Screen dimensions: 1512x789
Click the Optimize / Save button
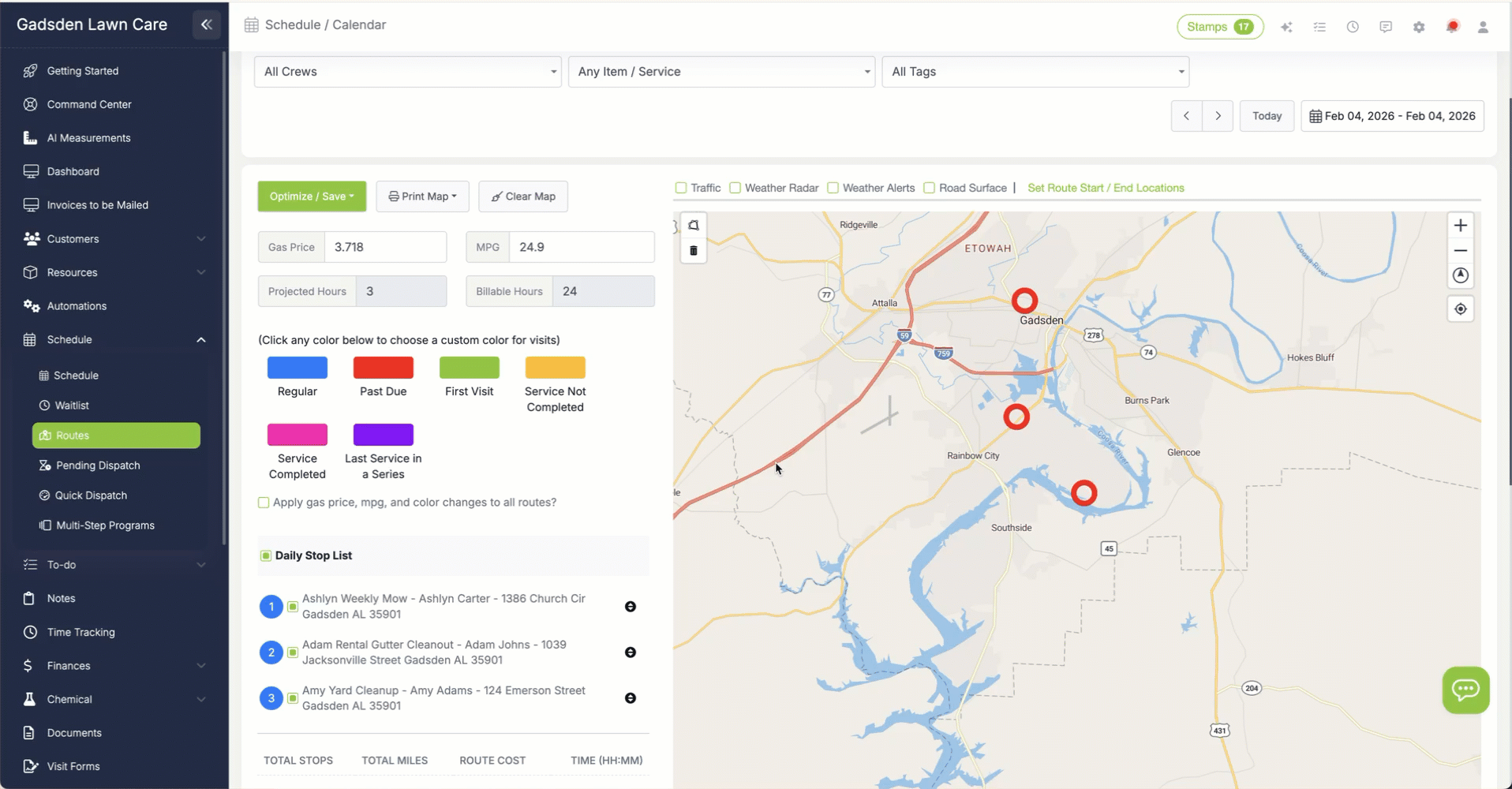click(x=311, y=196)
